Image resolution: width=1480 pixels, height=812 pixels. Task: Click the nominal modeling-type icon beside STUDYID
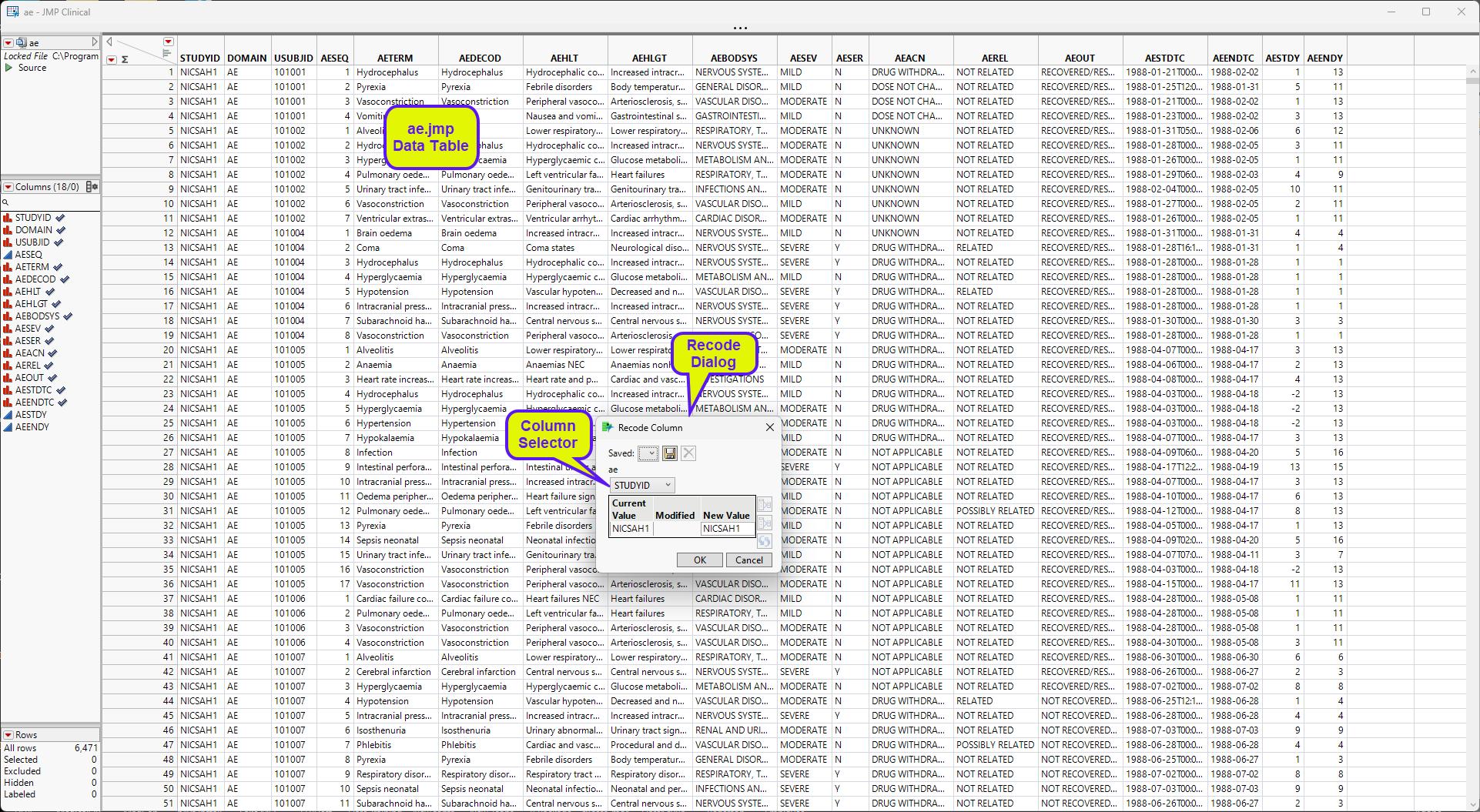9,217
